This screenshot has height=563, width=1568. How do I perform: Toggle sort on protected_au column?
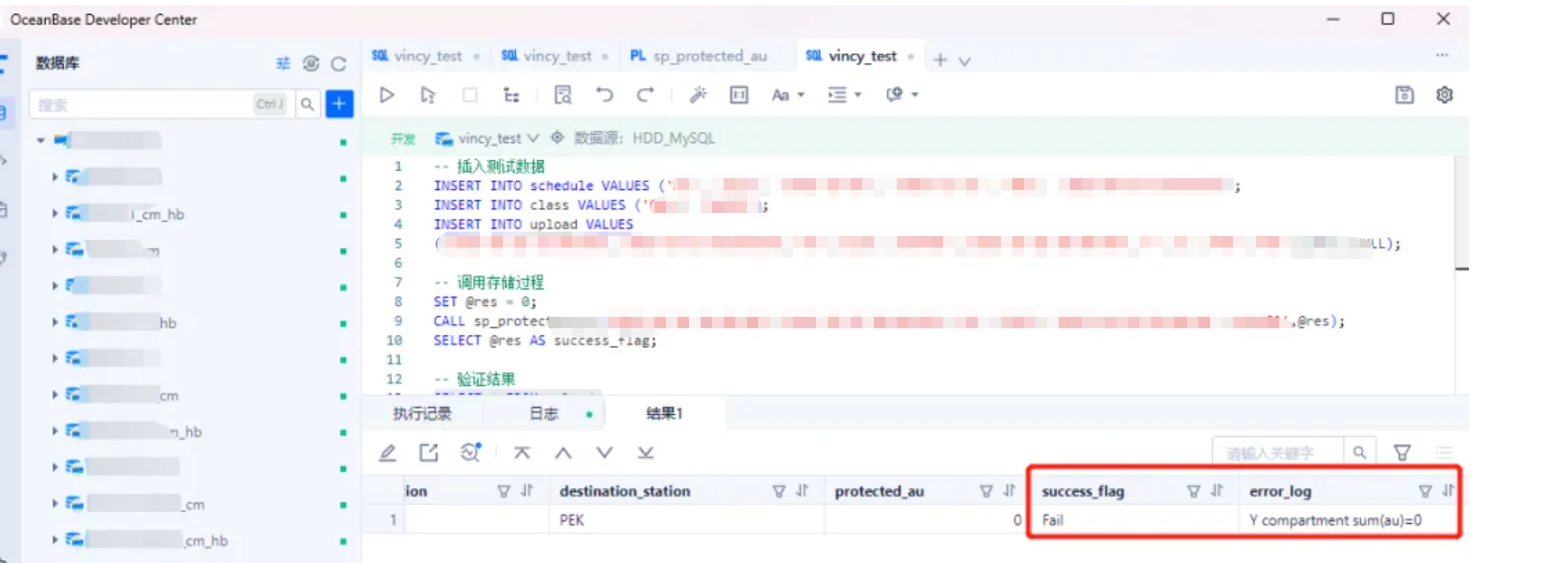tap(1009, 491)
